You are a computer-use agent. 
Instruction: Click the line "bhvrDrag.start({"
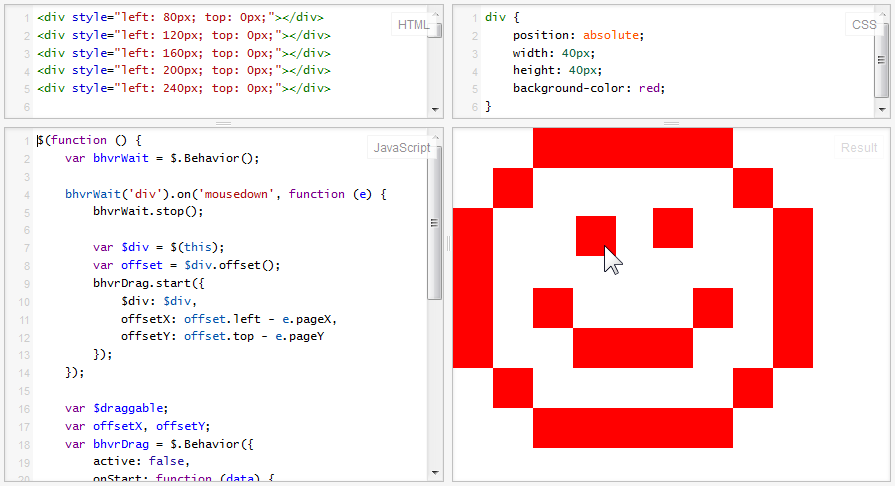(148, 283)
